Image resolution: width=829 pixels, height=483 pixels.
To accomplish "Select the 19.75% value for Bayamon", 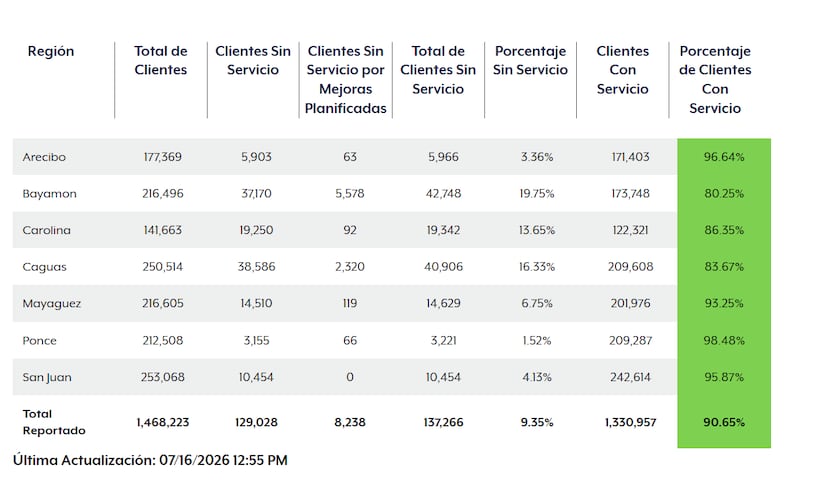I will 537,193.
